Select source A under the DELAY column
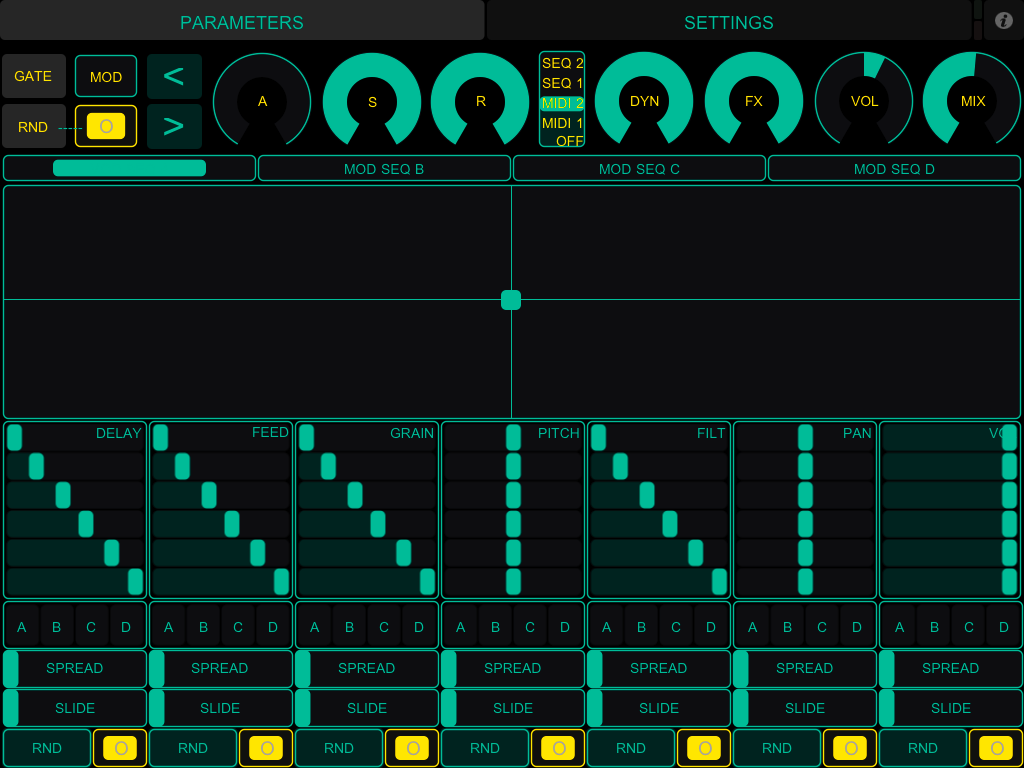1024x768 pixels. (22, 628)
